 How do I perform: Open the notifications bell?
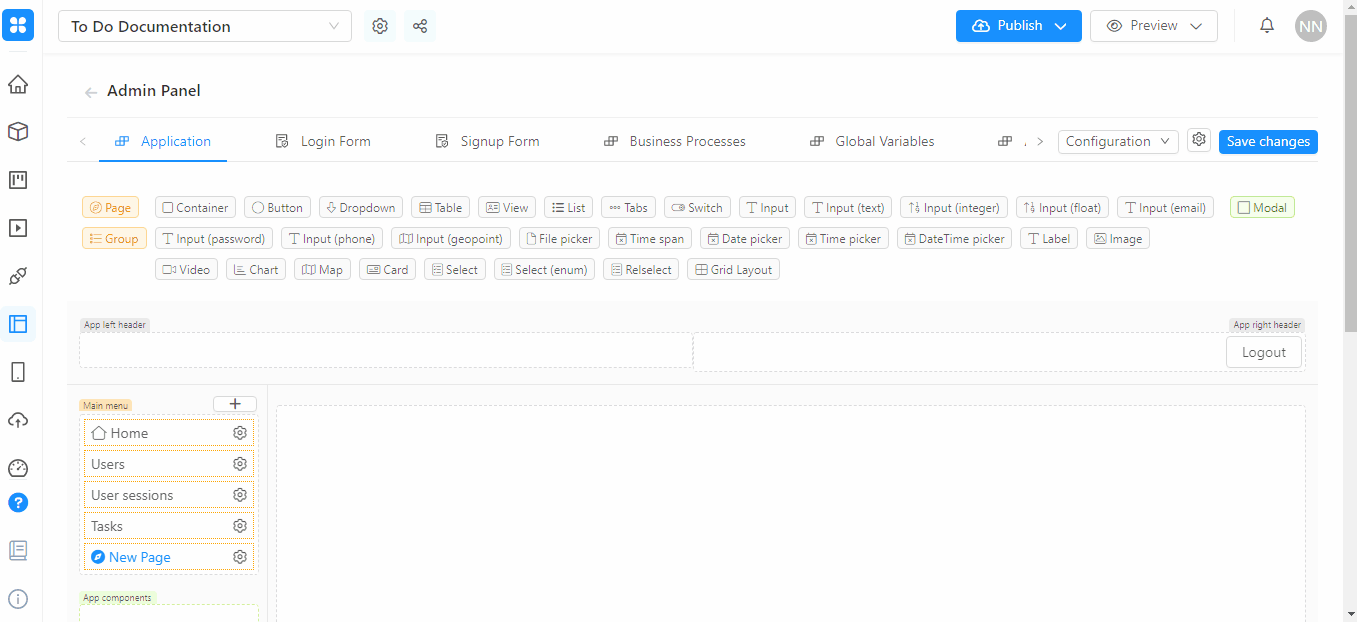tap(1267, 26)
